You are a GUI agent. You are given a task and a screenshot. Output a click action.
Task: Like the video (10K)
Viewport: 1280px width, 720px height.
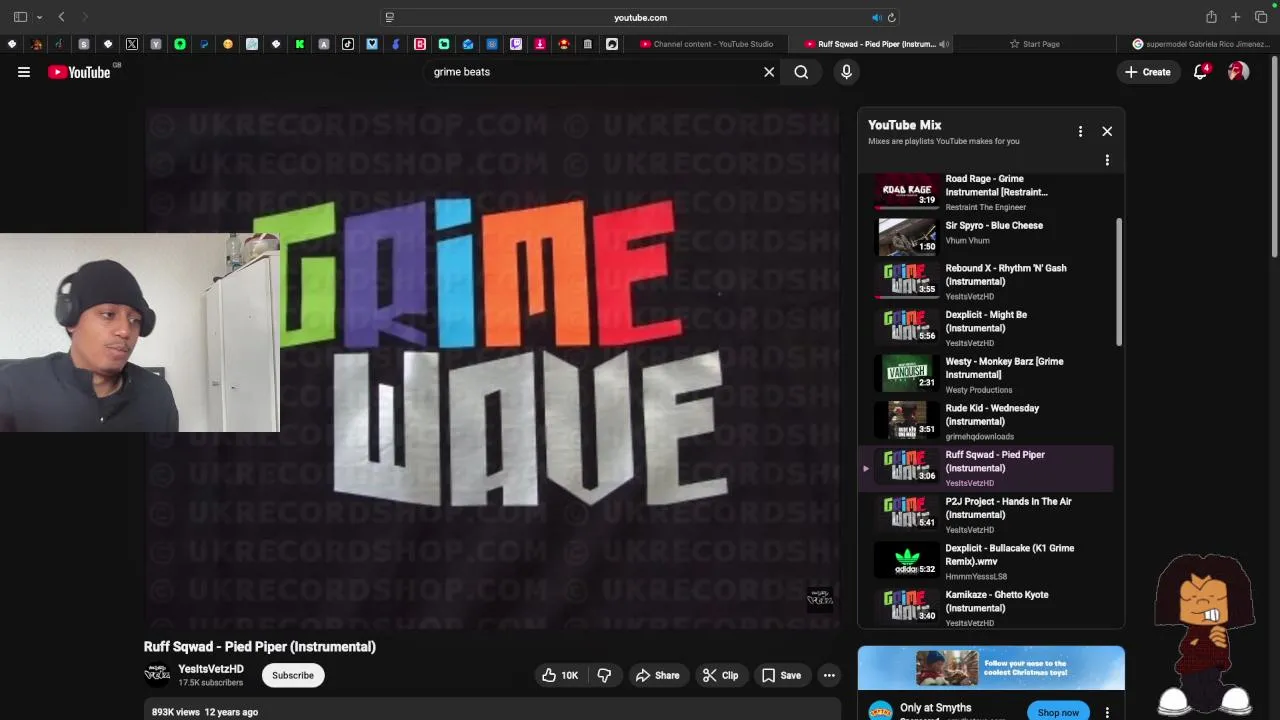[x=560, y=675]
